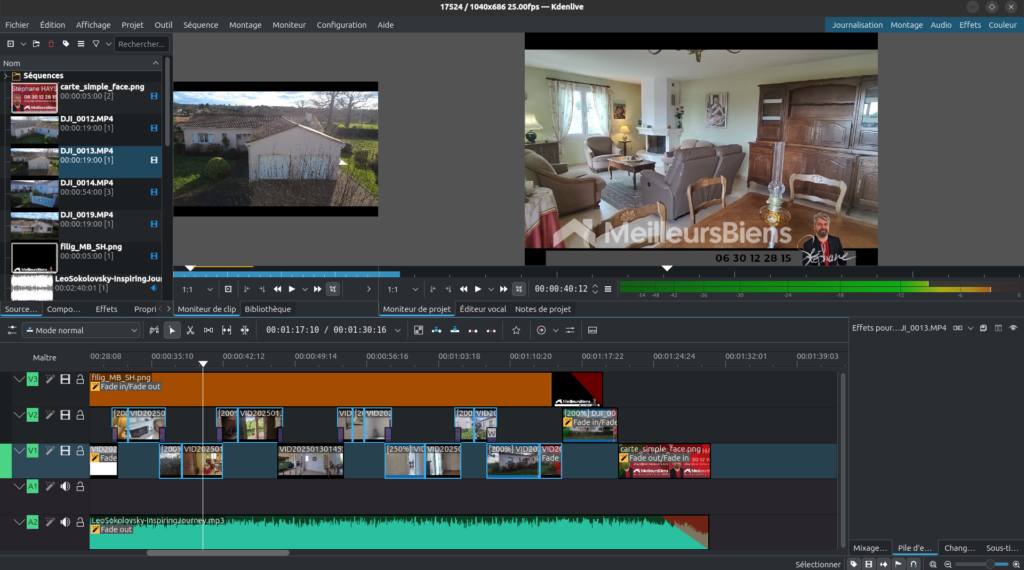Screen dimensions: 1024x570
Task: Open the bin hamburger options menu
Action: (x=81, y=44)
